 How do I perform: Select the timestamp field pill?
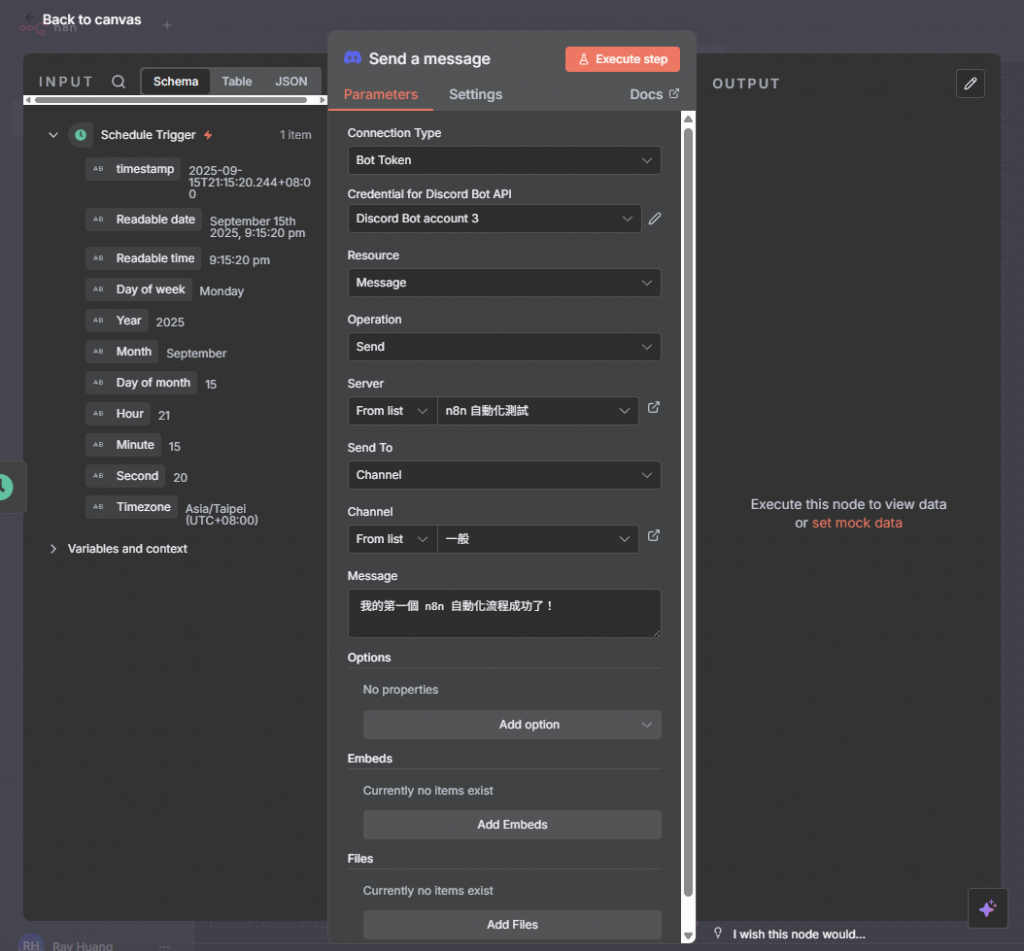[x=133, y=169]
